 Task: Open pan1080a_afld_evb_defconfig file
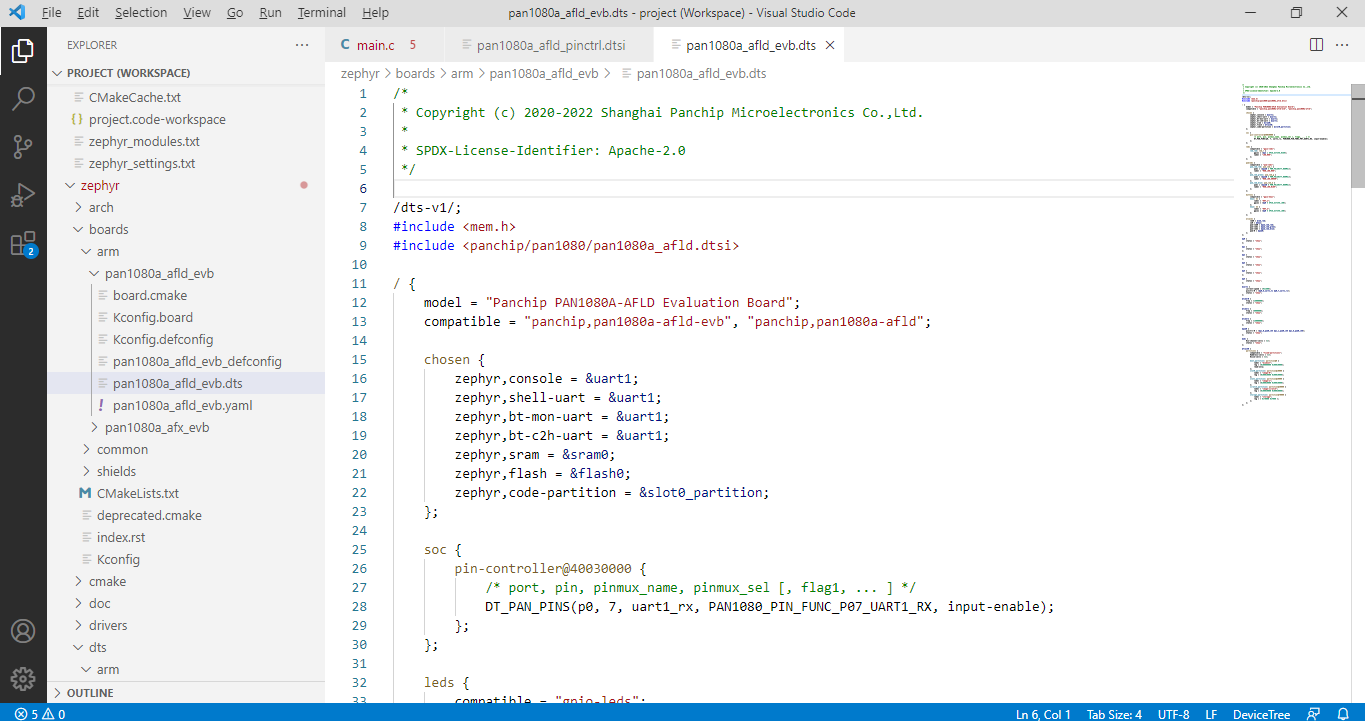(186, 361)
